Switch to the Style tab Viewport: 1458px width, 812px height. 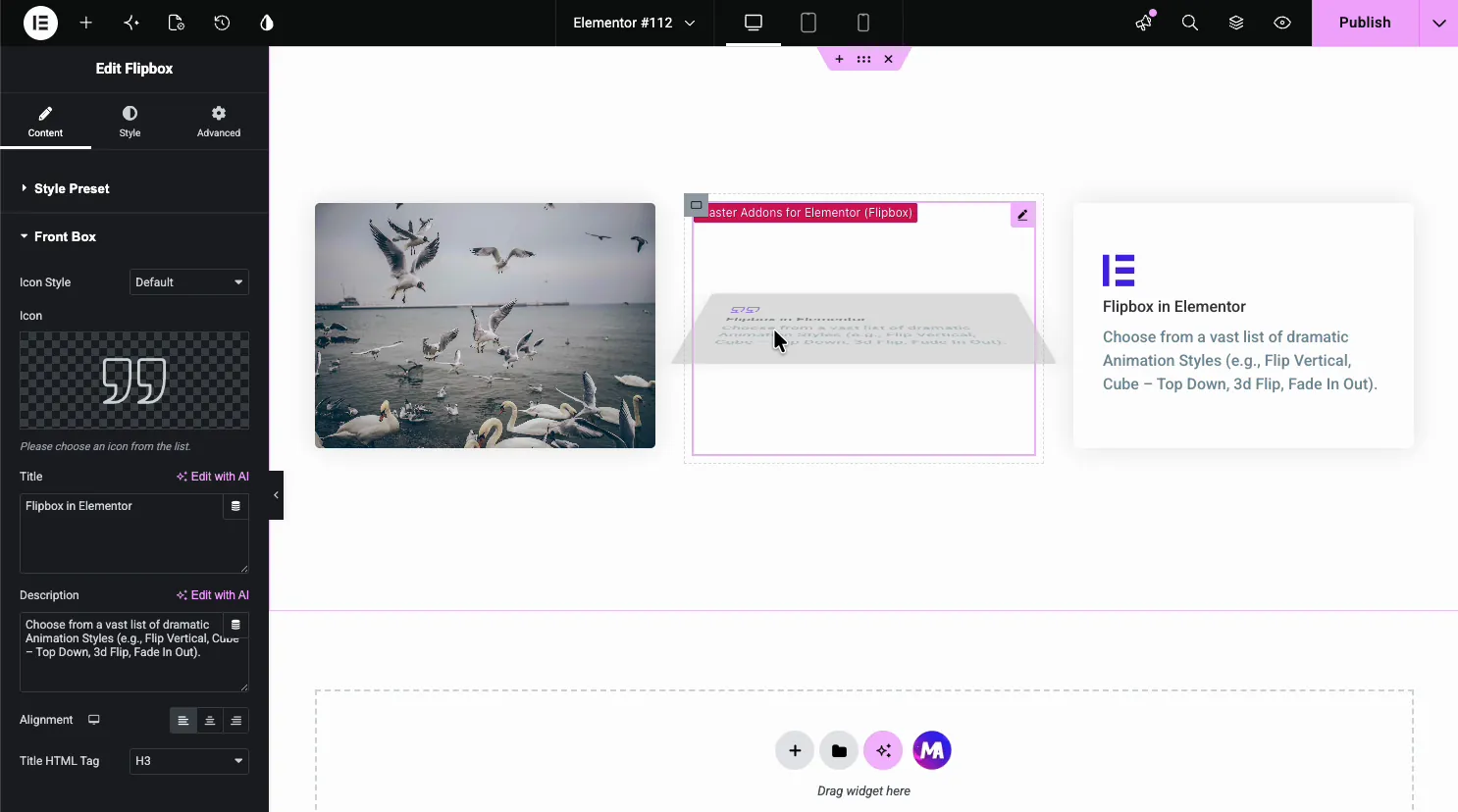click(x=130, y=122)
